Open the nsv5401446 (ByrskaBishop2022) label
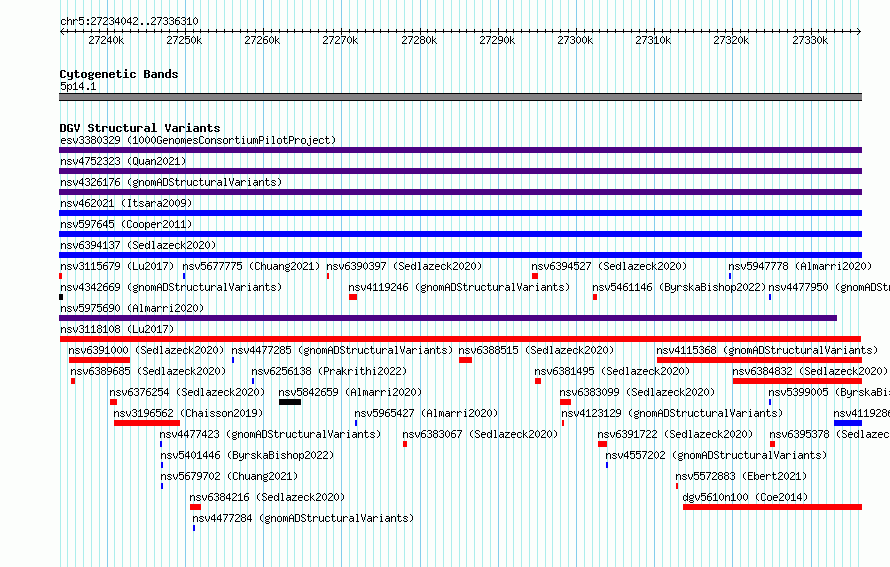The image size is (890, 567). [247, 455]
